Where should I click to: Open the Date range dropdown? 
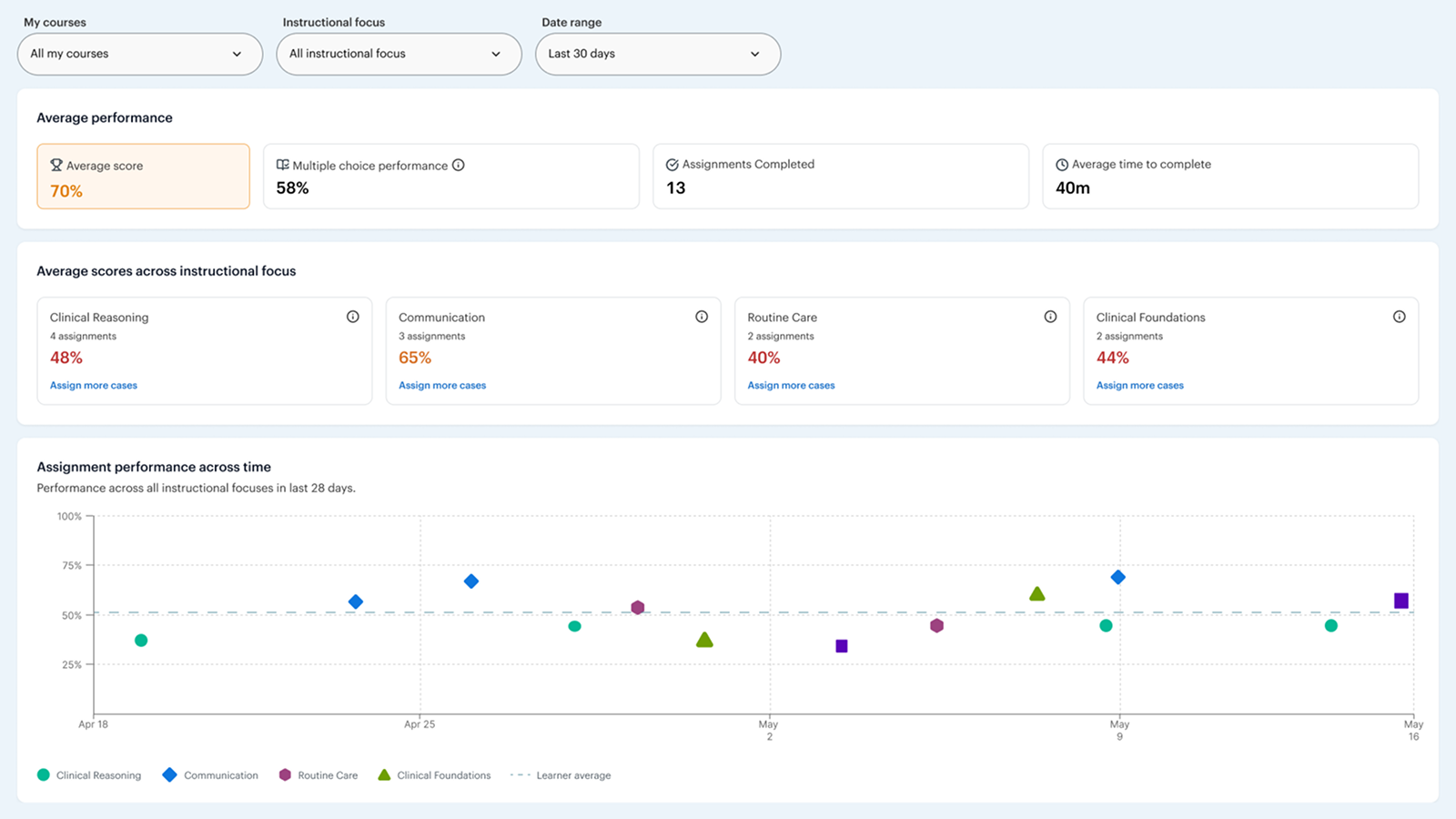(x=658, y=54)
